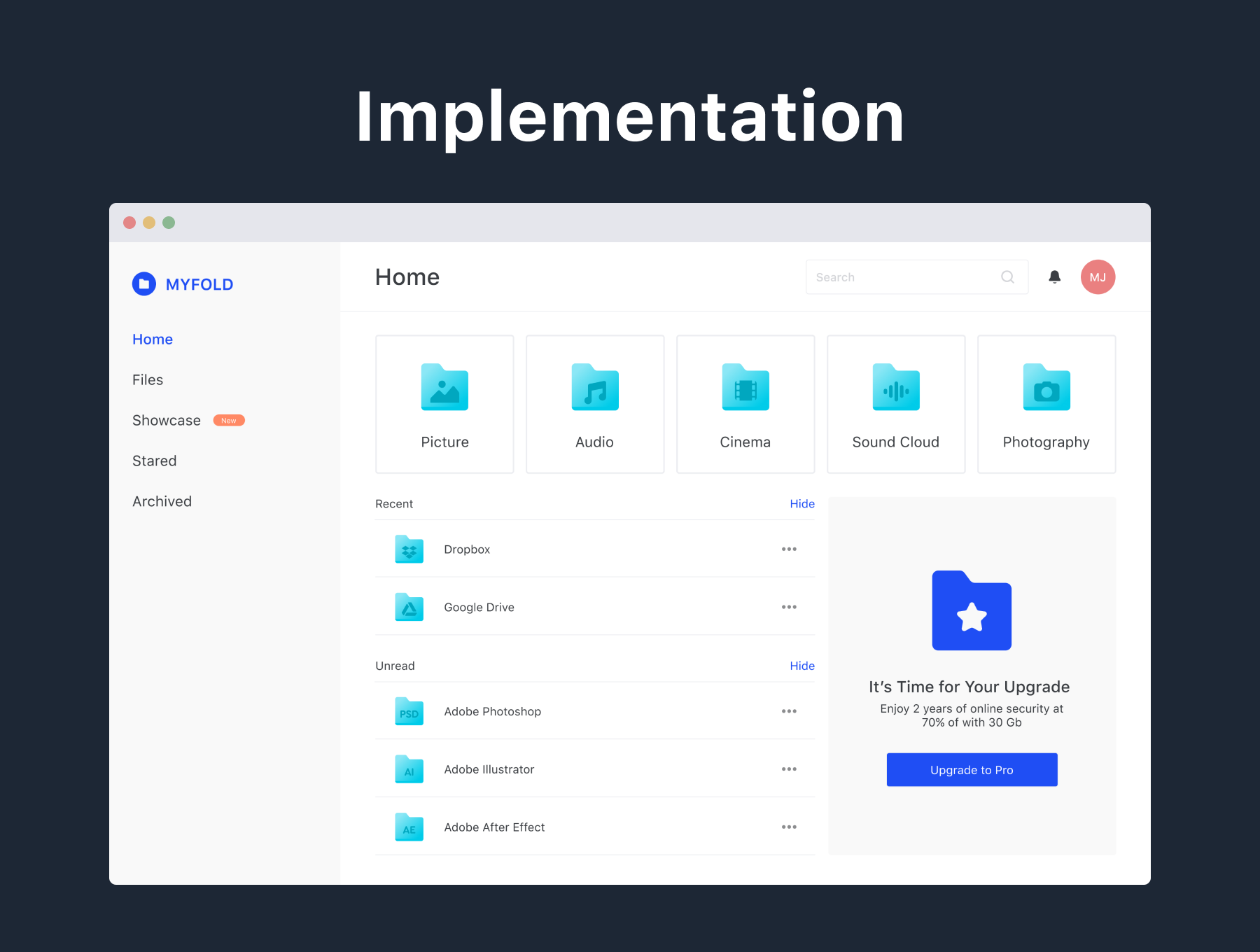This screenshot has width=1260, height=952.
Task: Open more options for Dropbox
Action: point(789,549)
